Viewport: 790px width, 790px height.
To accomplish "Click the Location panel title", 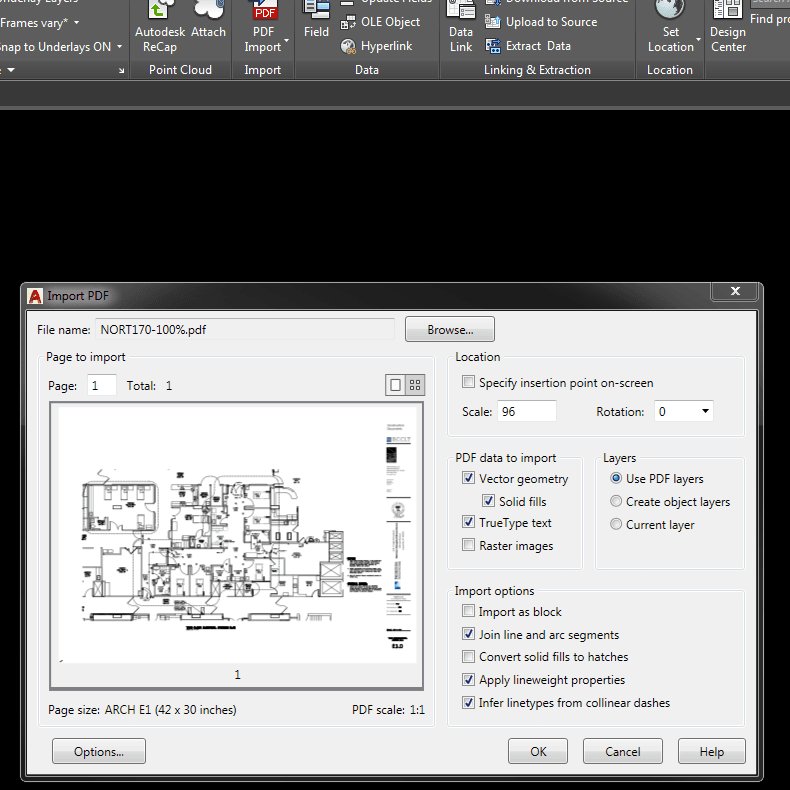I will click(x=670, y=70).
